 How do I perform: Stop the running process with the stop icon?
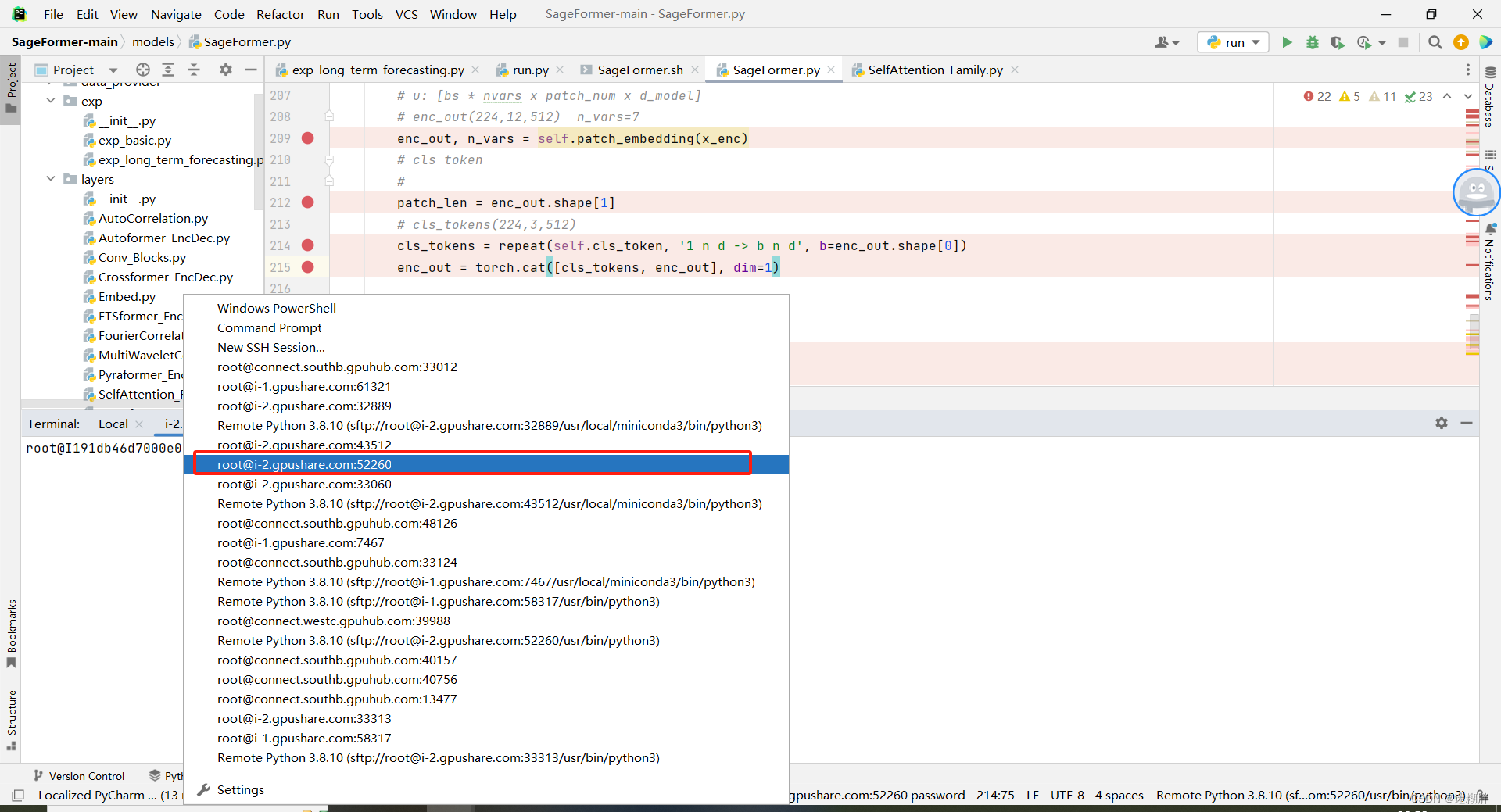click(x=1403, y=42)
